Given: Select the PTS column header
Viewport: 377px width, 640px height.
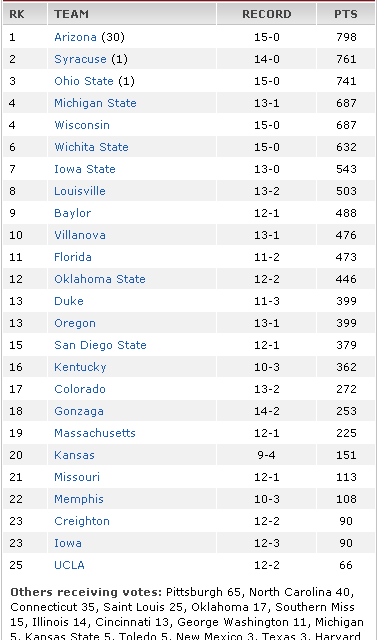Looking at the screenshot, I should [x=346, y=14].
